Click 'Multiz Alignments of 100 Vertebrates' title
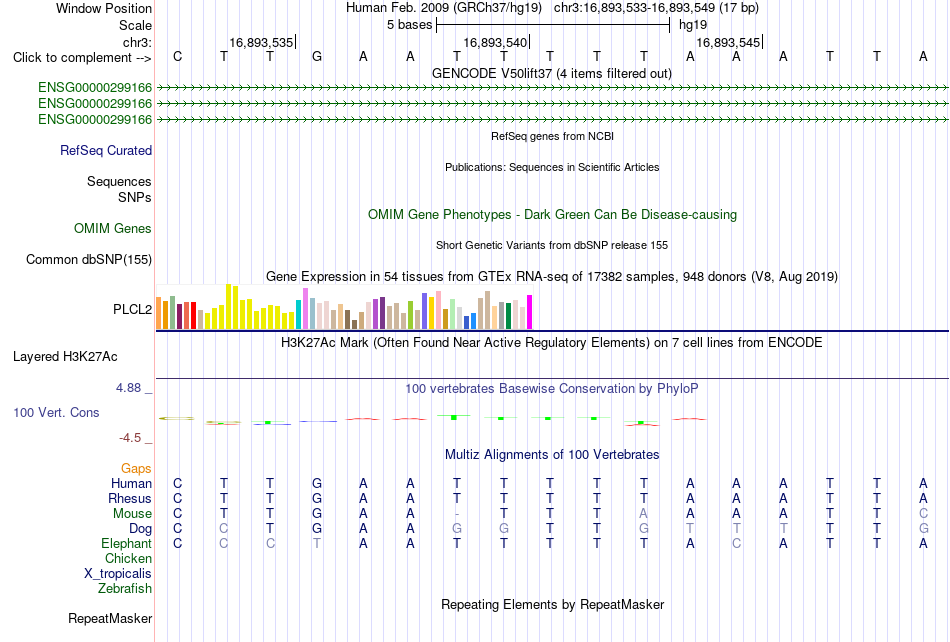Screen dimensions: 950x642 coord(552,455)
